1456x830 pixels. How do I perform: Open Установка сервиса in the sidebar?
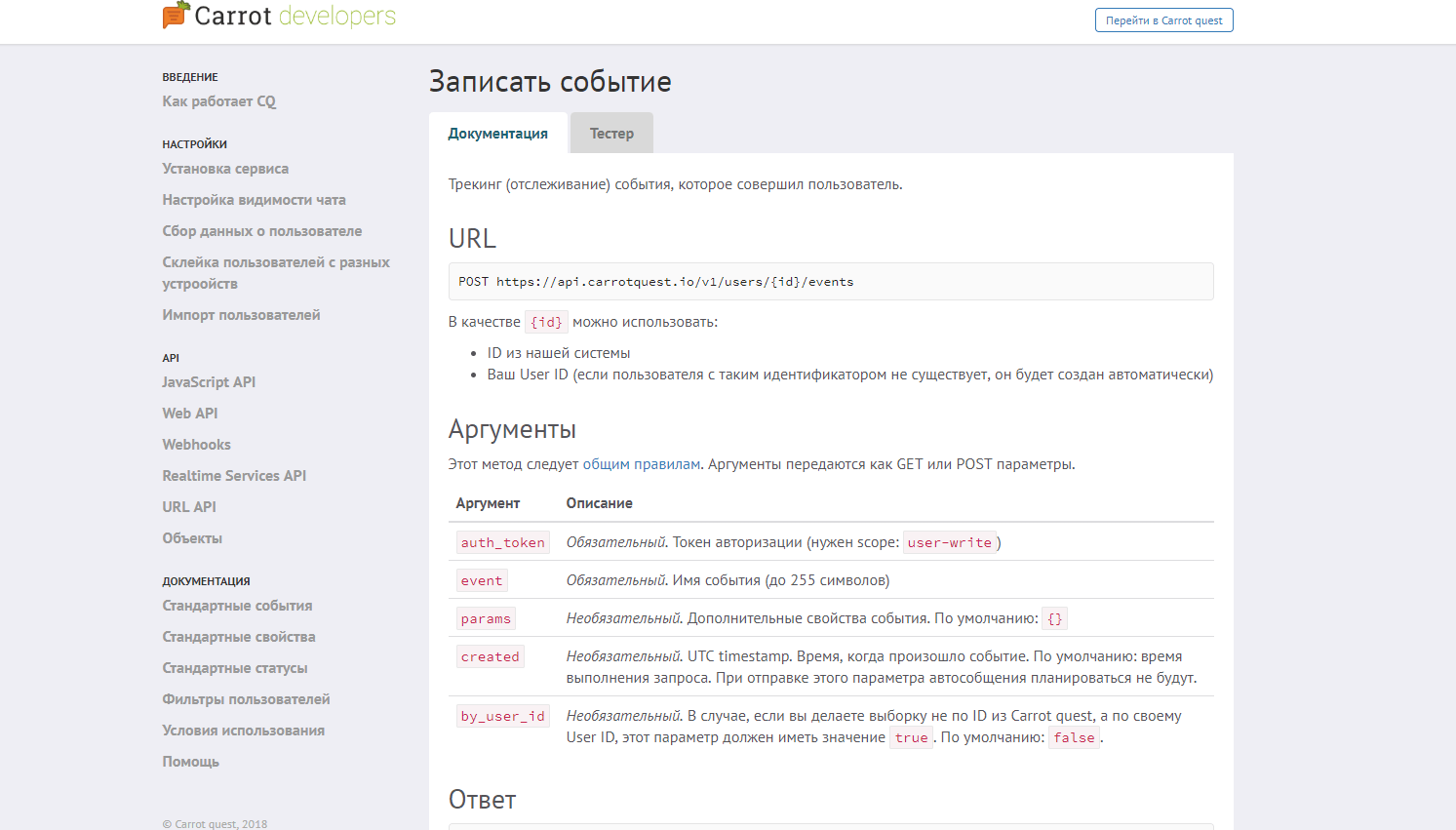point(225,169)
